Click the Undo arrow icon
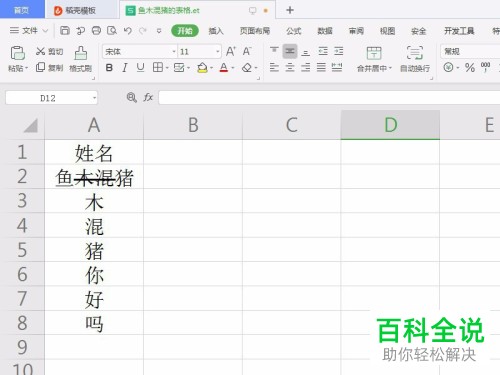 pos(127,31)
